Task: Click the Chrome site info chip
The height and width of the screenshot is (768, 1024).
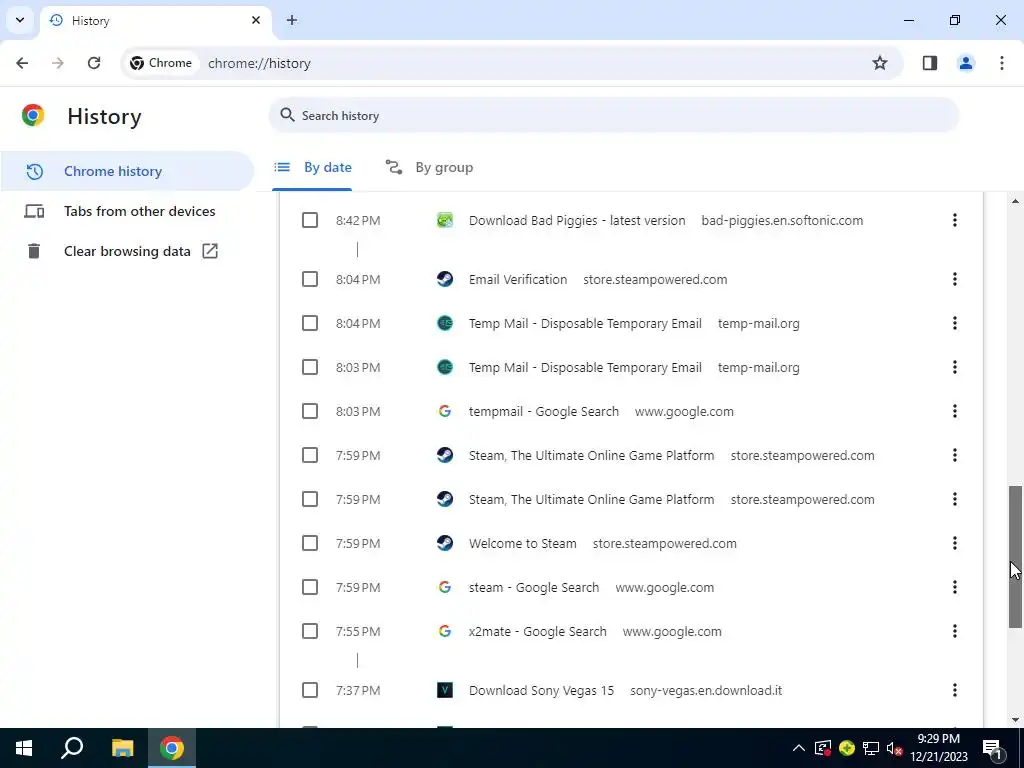Action: [x=161, y=63]
